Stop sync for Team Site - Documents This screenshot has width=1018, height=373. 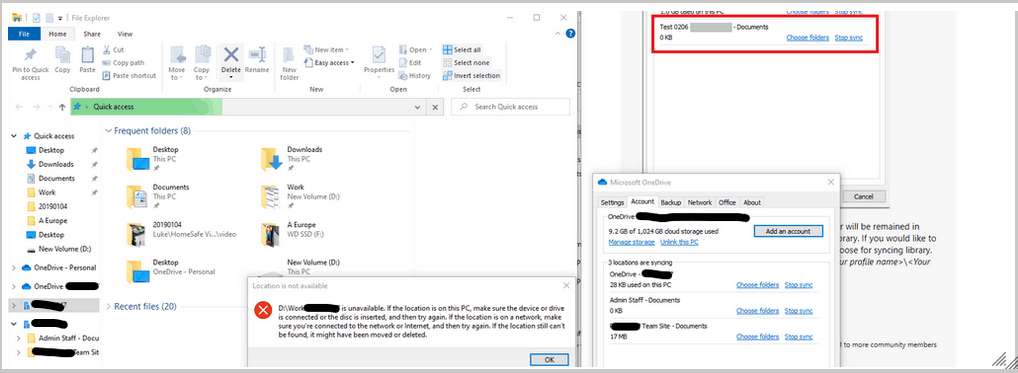point(799,337)
